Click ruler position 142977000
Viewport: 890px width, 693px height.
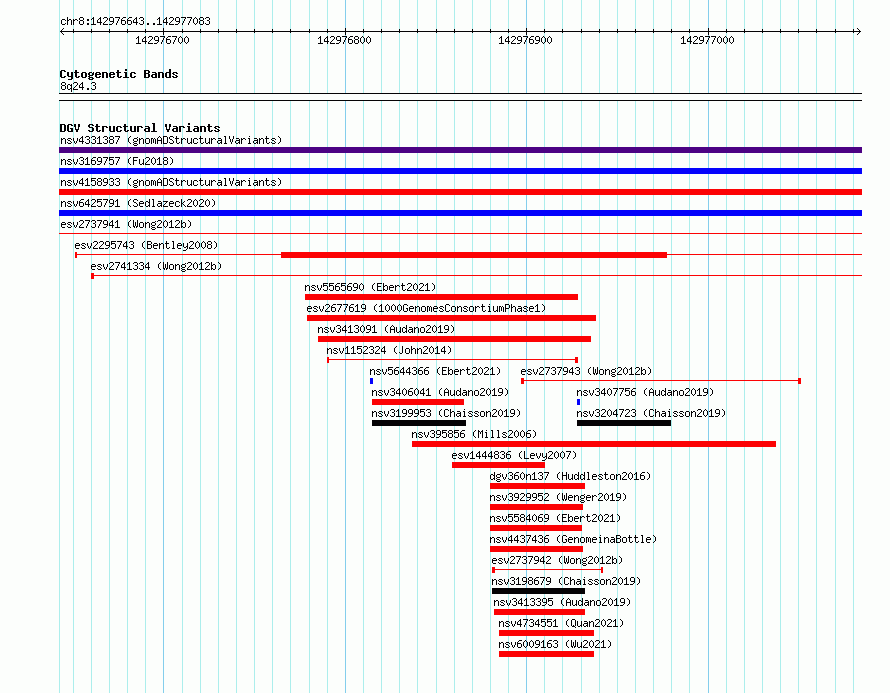pyautogui.click(x=707, y=40)
